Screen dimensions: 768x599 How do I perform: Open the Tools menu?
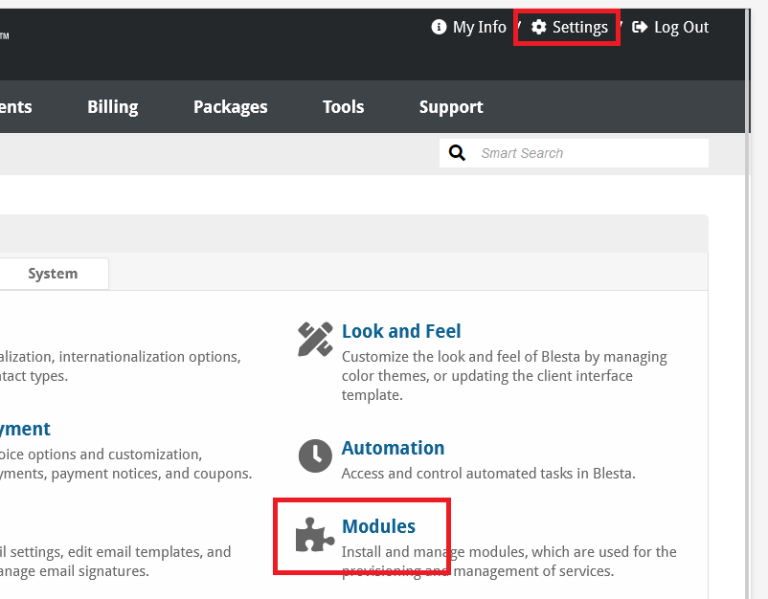coord(343,107)
